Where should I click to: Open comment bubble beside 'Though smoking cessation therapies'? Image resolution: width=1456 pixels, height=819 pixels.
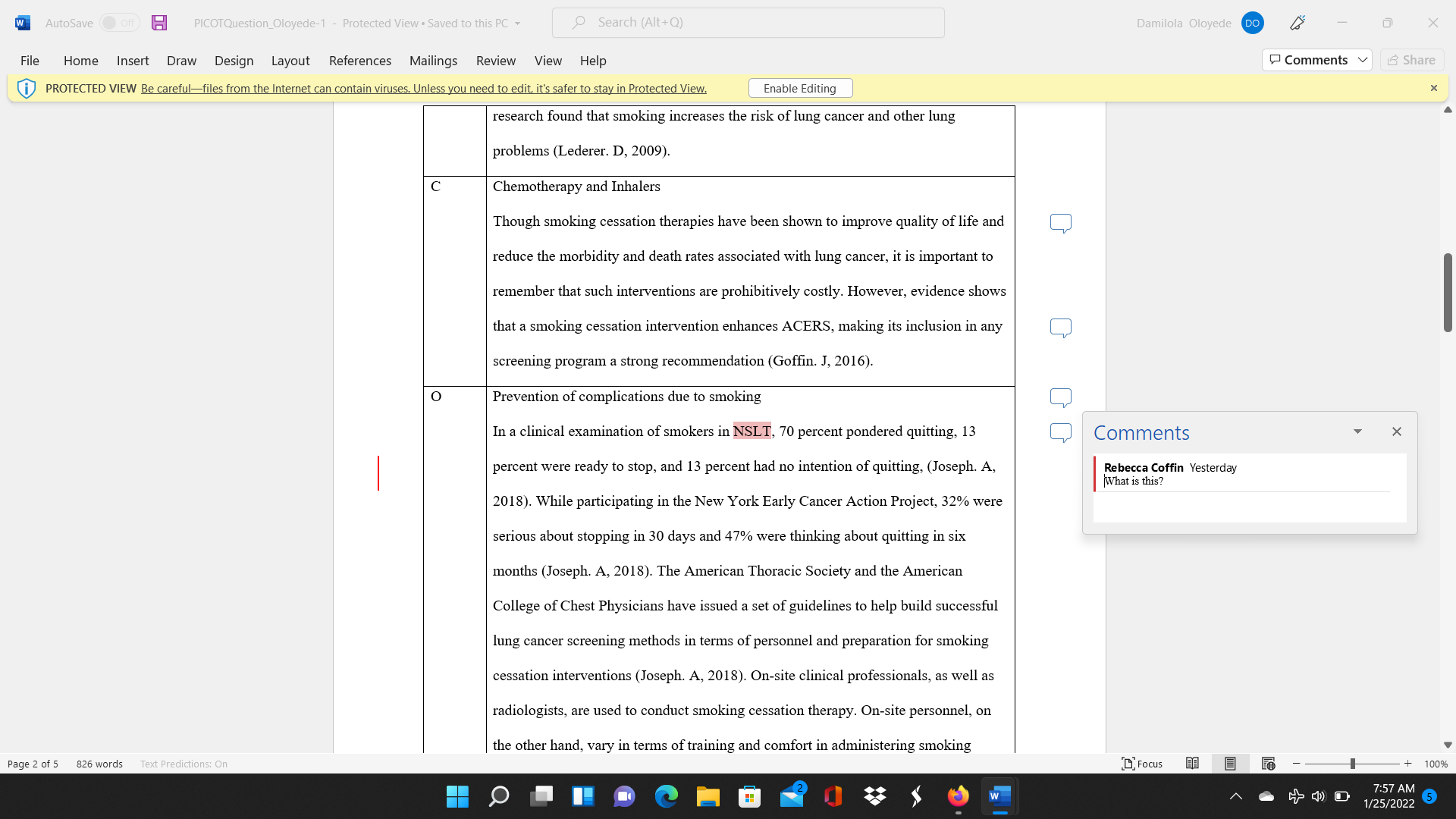click(1060, 223)
